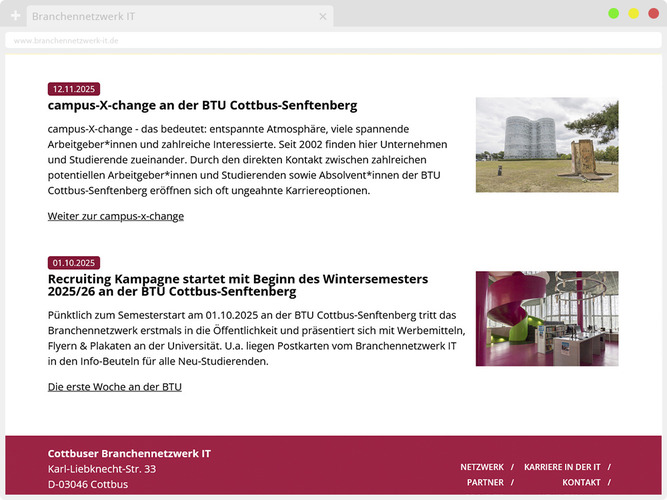667x500 pixels.
Task: Close the Branchennetzwerk IT tab
Action: 323,16
